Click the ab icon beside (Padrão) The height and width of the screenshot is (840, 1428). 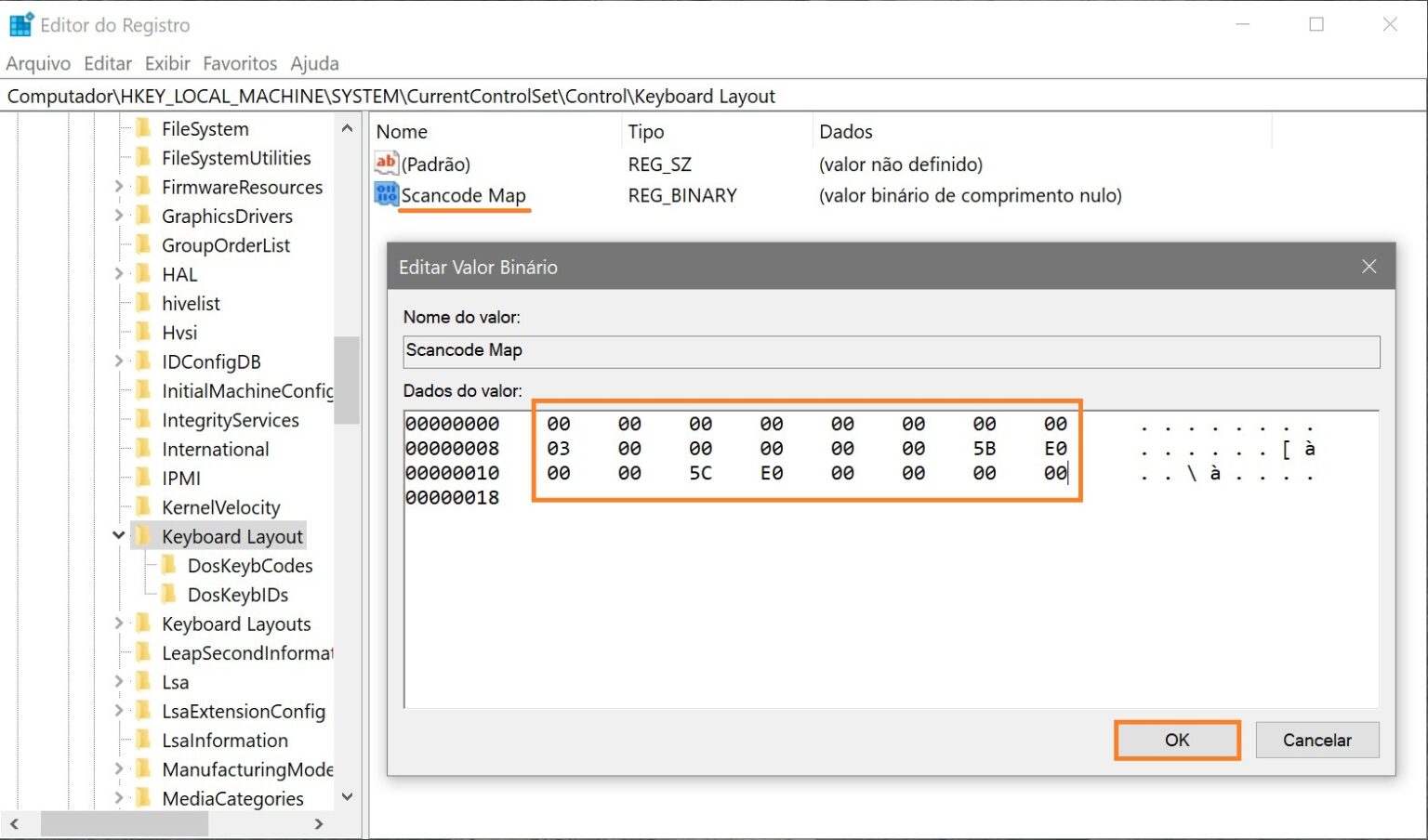386,164
